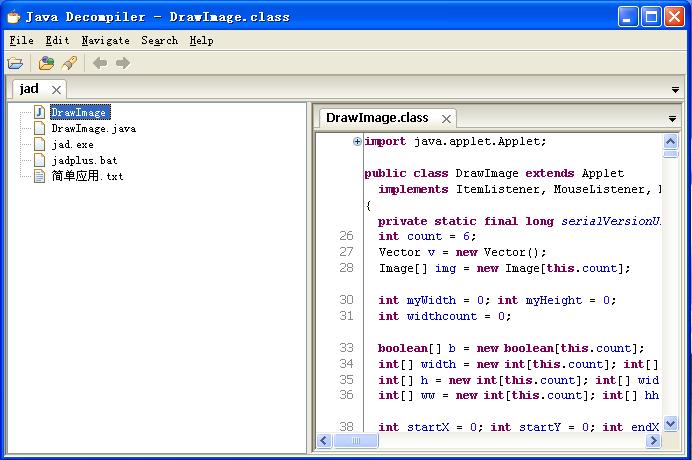Click the Forward navigation arrow
This screenshot has width=692, height=460.
[x=123, y=63]
